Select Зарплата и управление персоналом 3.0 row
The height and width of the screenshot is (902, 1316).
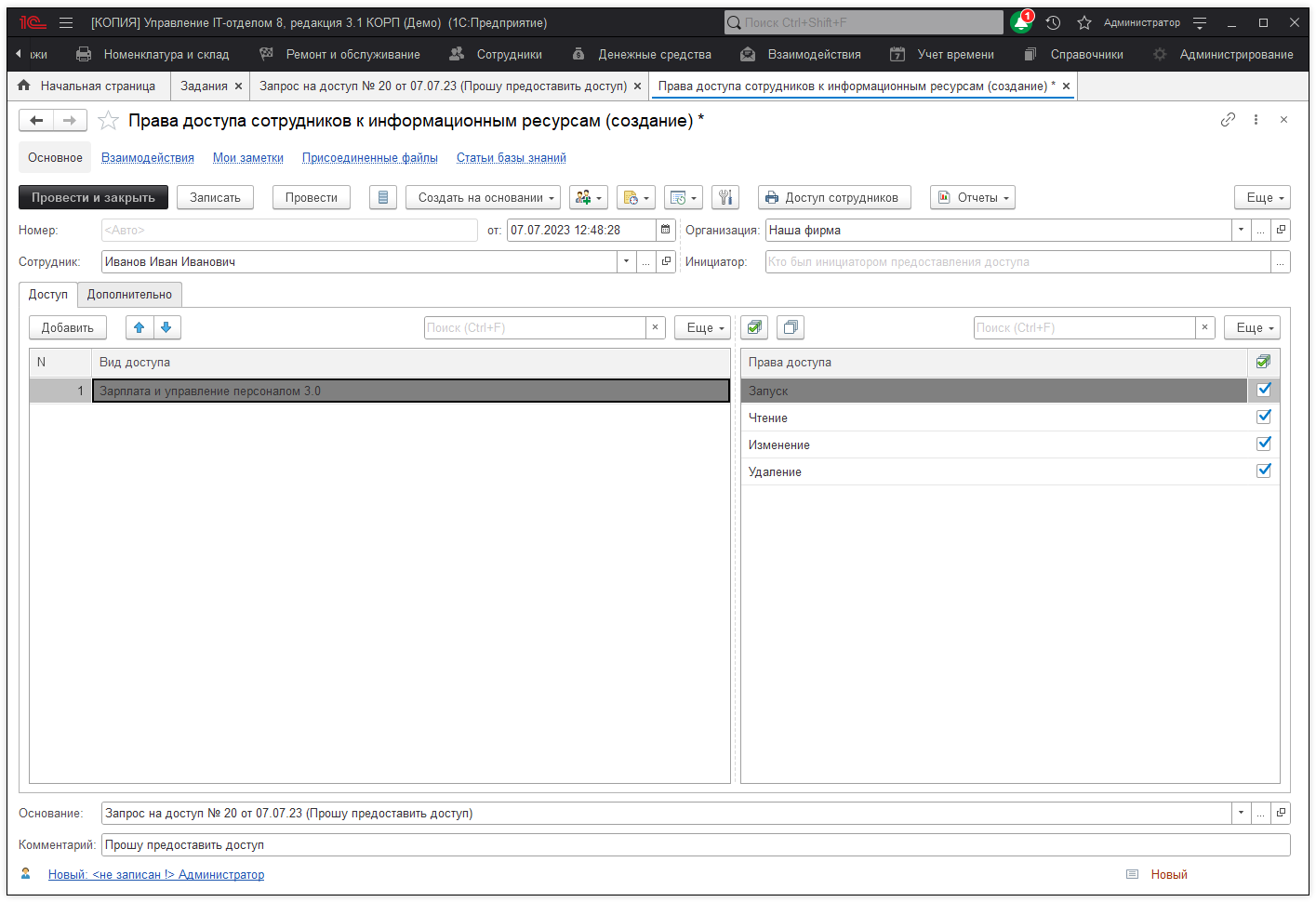(x=379, y=391)
